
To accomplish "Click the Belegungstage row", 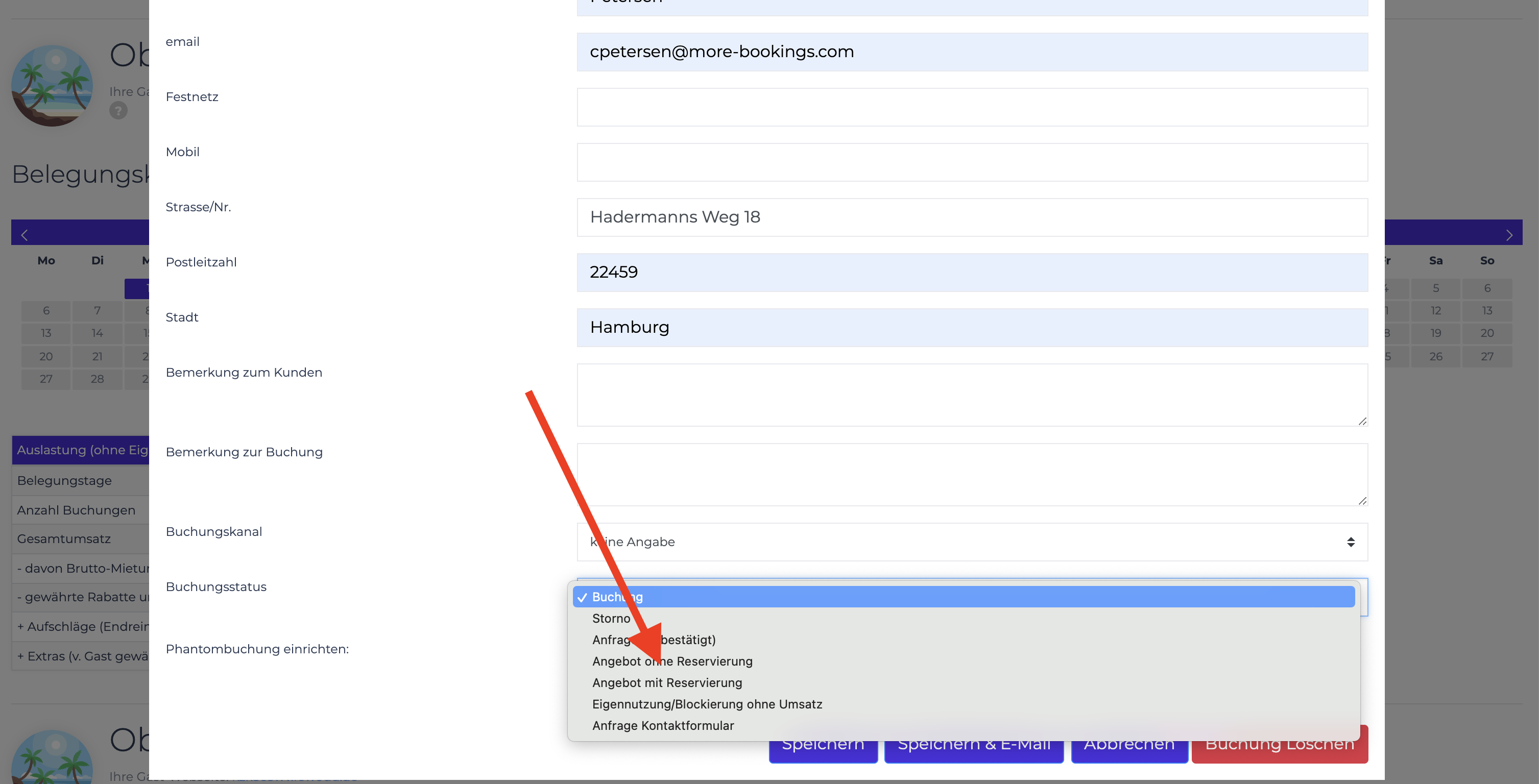I will click(81, 481).
